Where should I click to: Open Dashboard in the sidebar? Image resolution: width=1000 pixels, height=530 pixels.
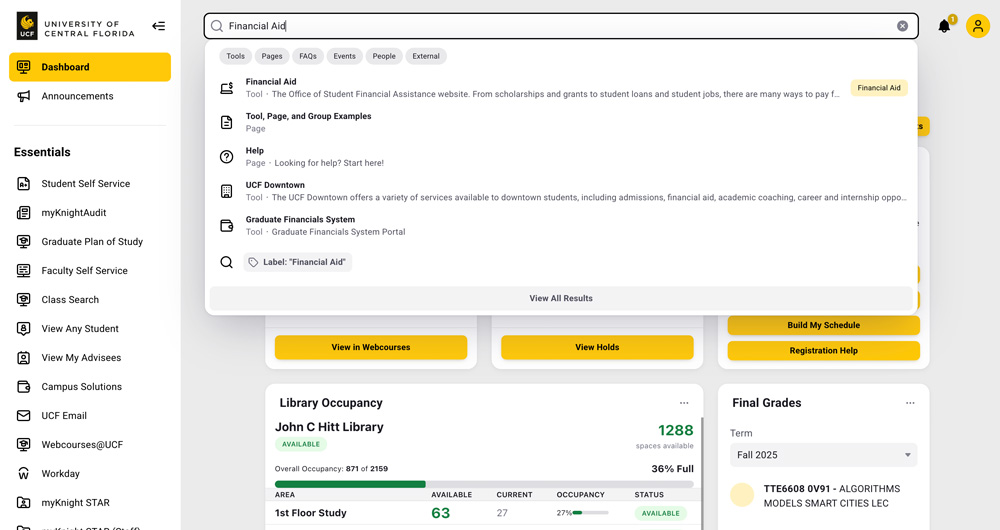pyautogui.click(x=90, y=67)
